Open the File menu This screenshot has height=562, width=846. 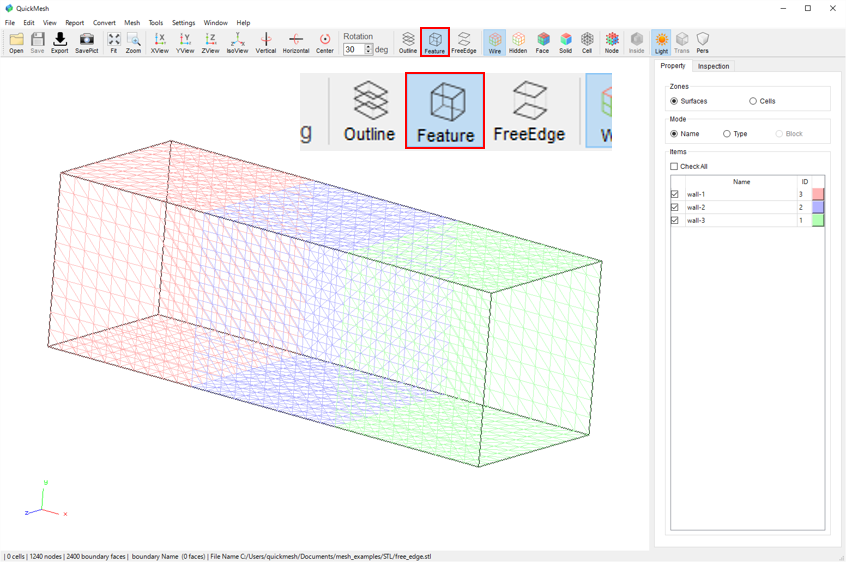[x=10, y=23]
